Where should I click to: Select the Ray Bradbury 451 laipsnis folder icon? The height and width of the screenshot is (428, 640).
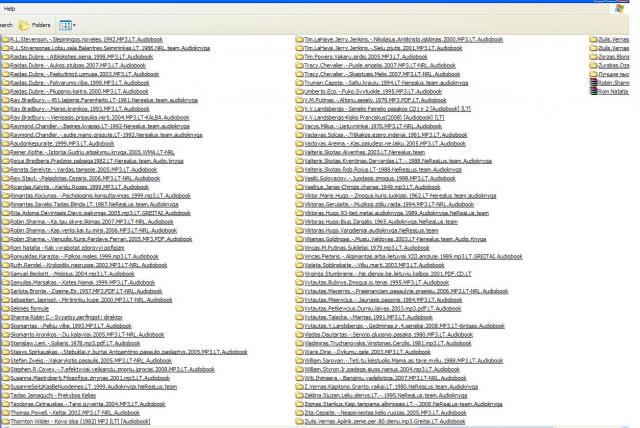pyautogui.click(x=5, y=99)
